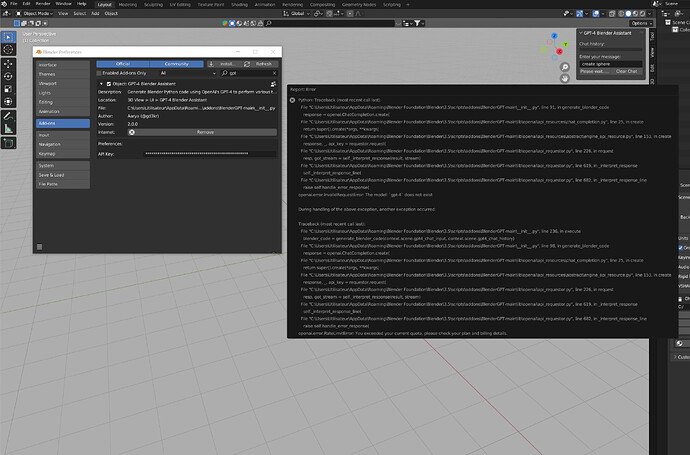This screenshot has height=455, width=690.
Task: Switch to material preview shading
Action: [635, 14]
